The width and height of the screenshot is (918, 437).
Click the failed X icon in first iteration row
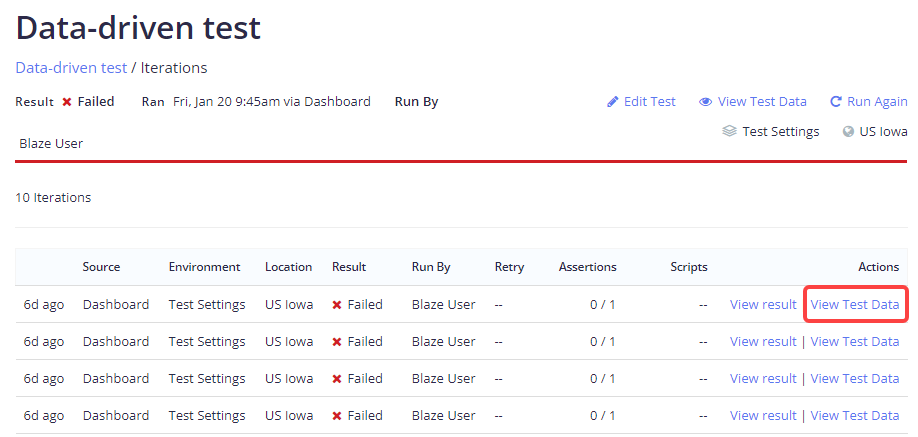click(x=337, y=305)
